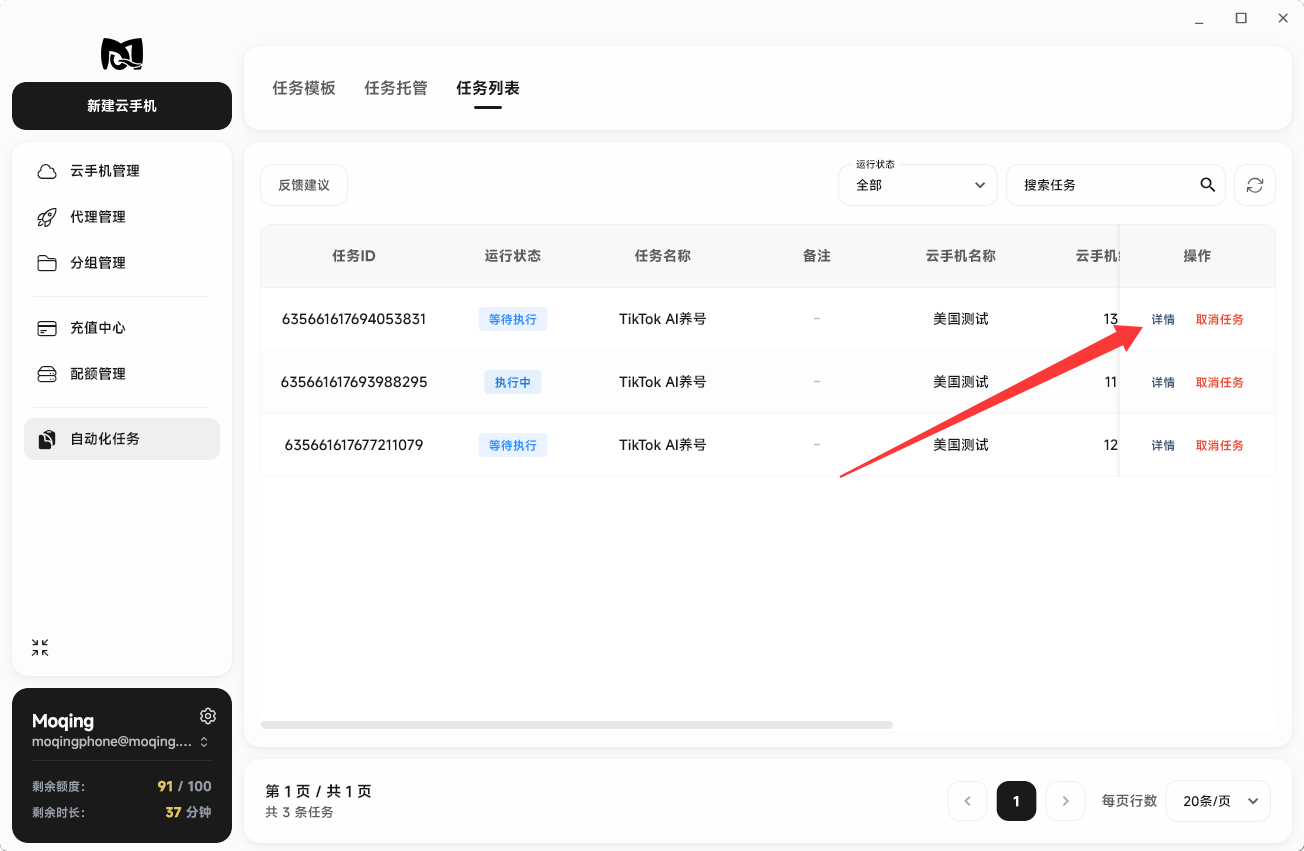The height and width of the screenshot is (851, 1304).
Task: Refresh the task list
Action: [1255, 185]
